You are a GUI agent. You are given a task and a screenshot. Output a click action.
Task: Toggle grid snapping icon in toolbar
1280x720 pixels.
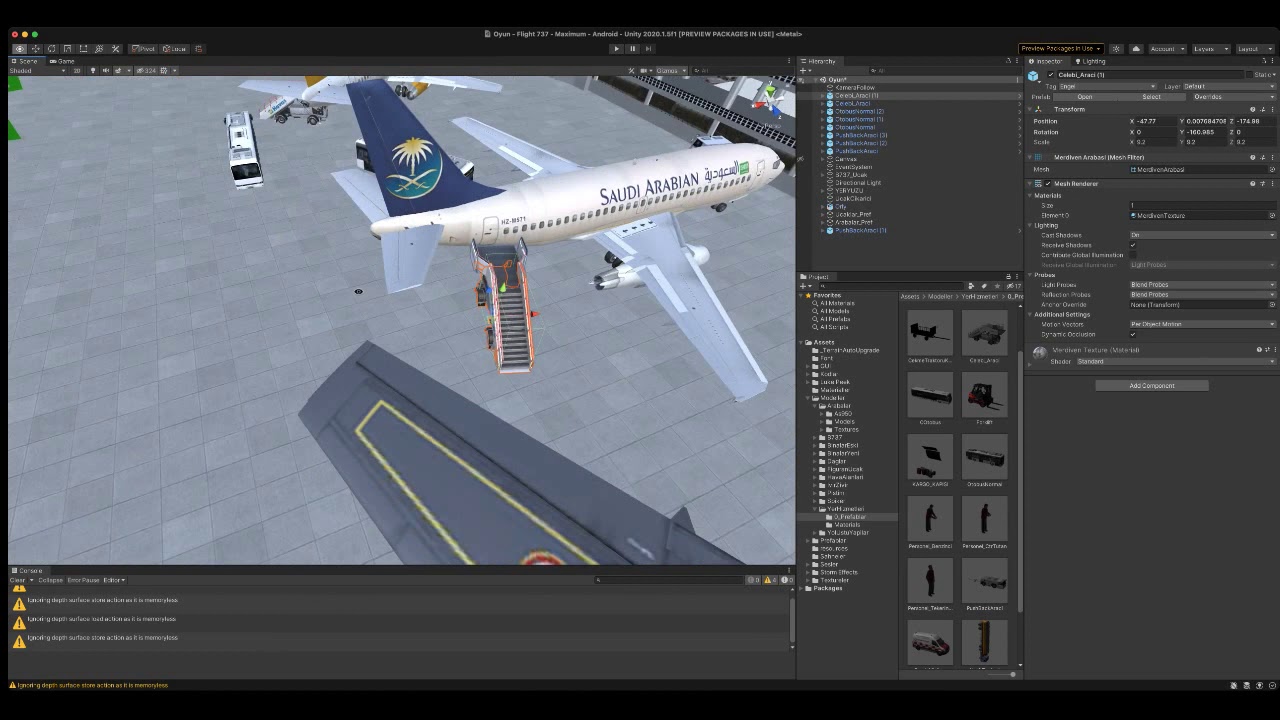pyautogui.click(x=198, y=49)
